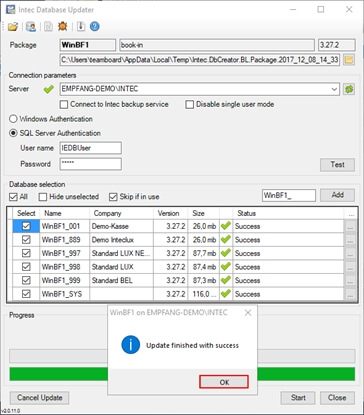
Task: Expand the Server dropdown arrow
Action: tap(334, 89)
